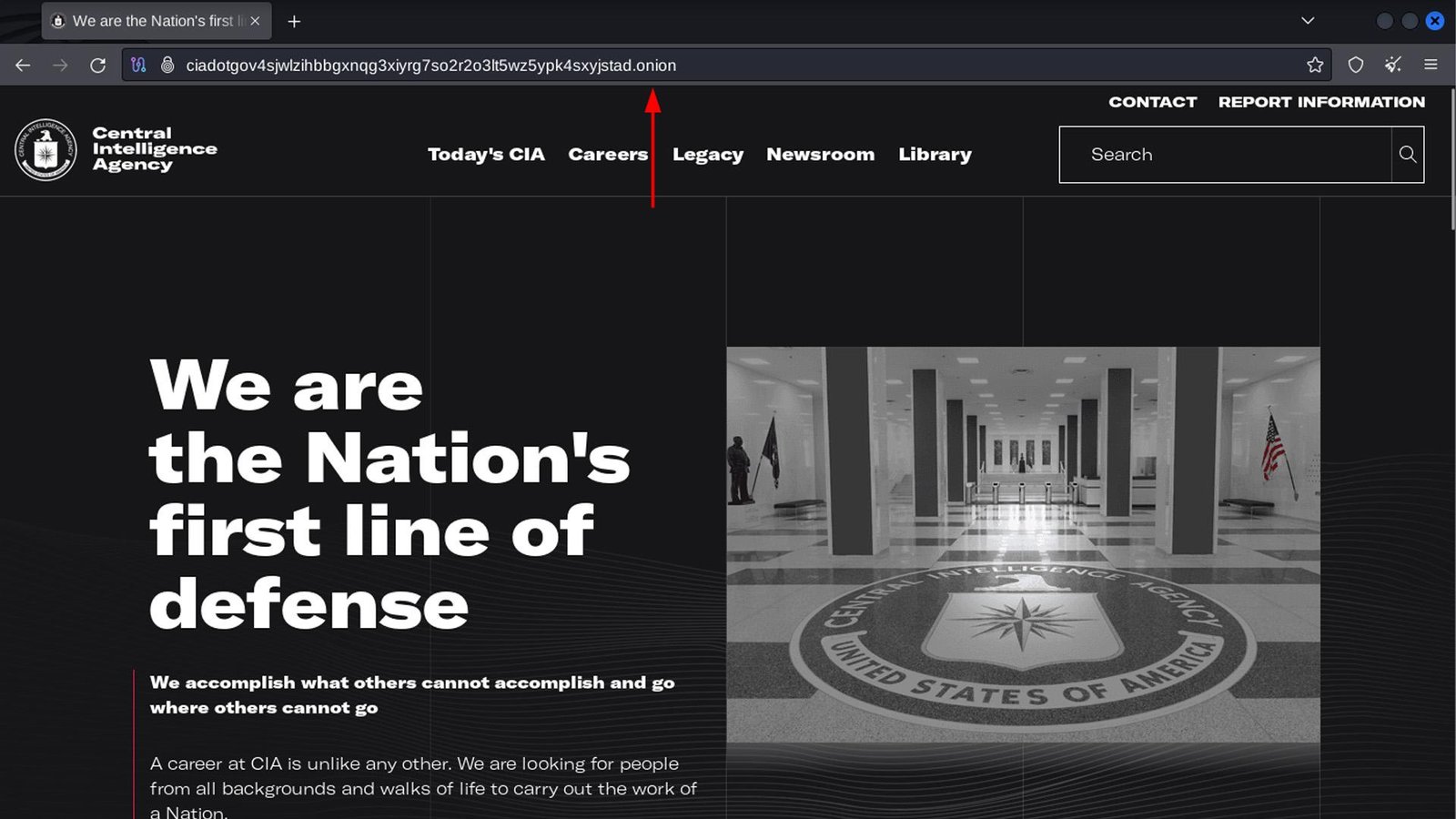This screenshot has width=1456, height=819.
Task: Click the CONTACT link
Action: 1152,102
